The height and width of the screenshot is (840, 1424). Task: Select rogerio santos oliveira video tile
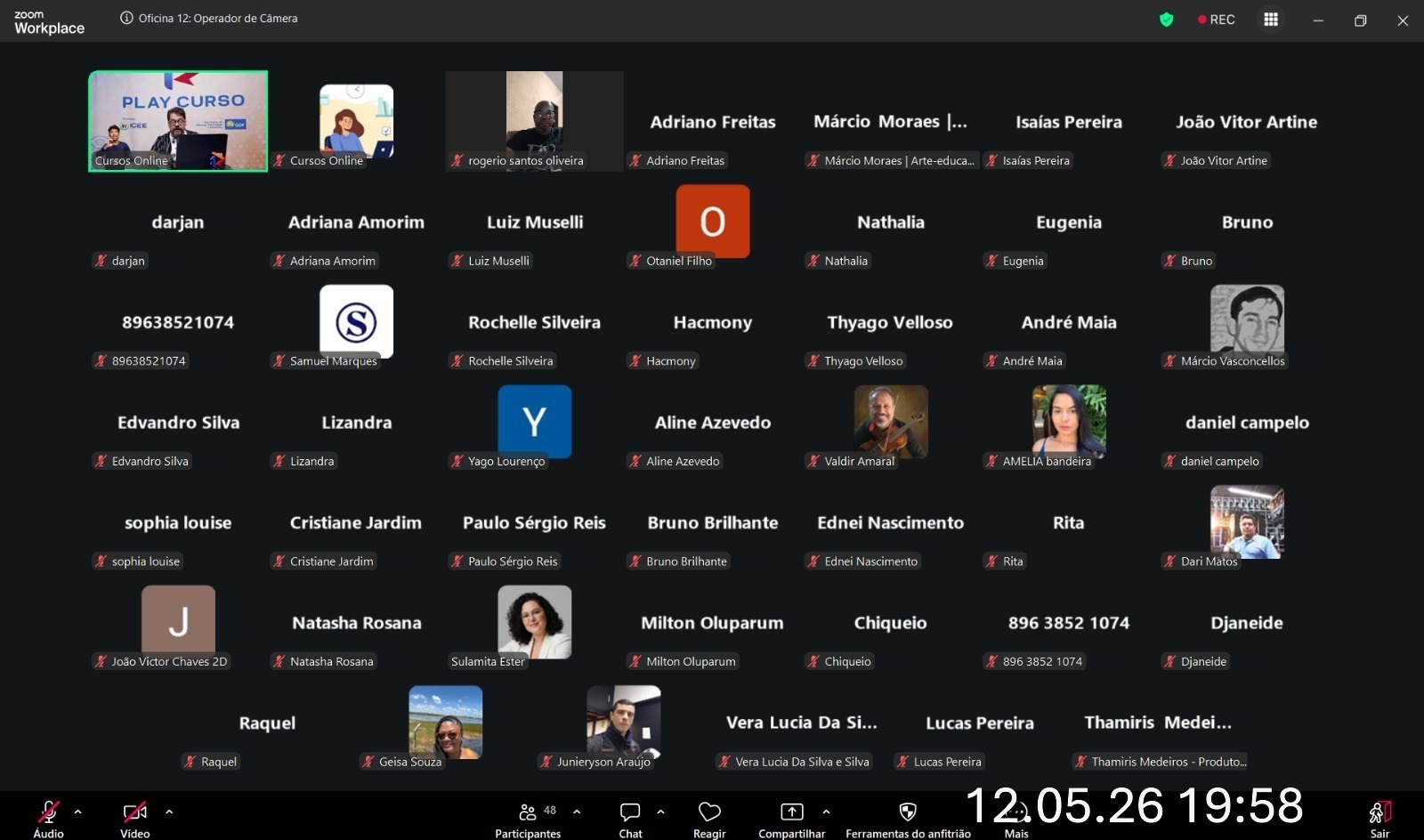(x=534, y=121)
